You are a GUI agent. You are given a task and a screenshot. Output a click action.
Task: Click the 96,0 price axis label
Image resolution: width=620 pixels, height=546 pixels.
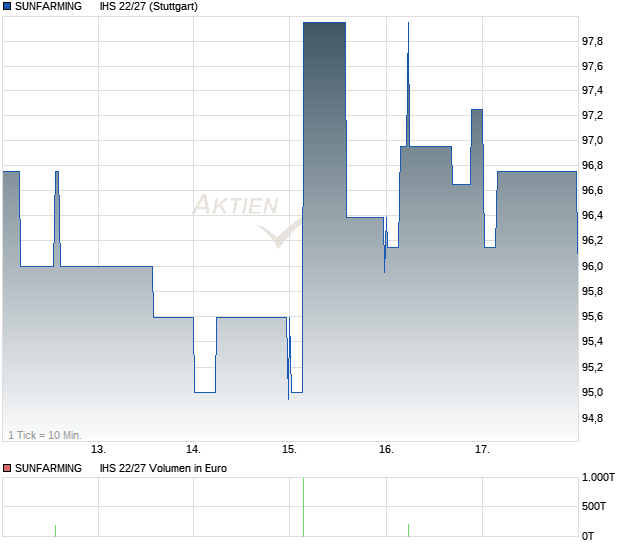click(x=592, y=266)
